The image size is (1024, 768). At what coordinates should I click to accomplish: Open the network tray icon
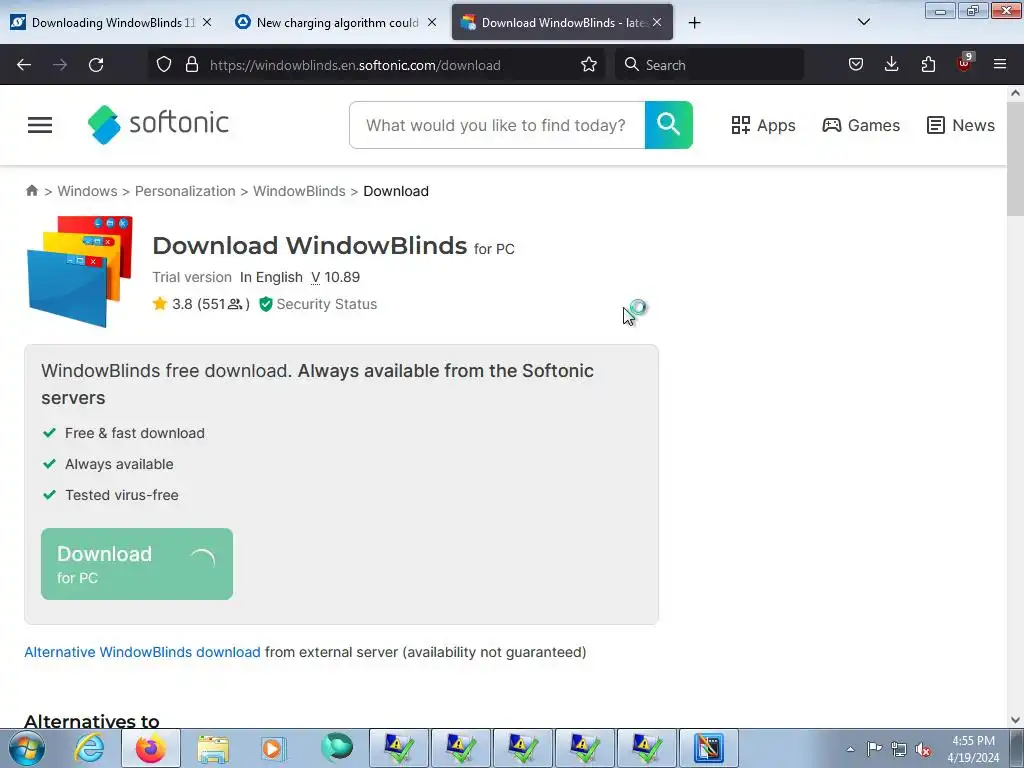click(899, 749)
